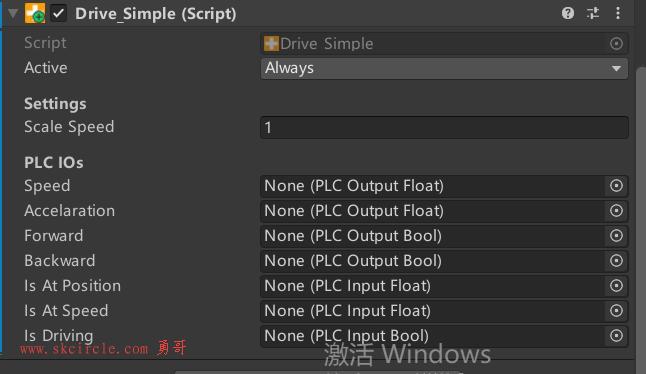Disable the Drive_Simple component checkbox
This screenshot has width=646, height=374.
tap(59, 14)
